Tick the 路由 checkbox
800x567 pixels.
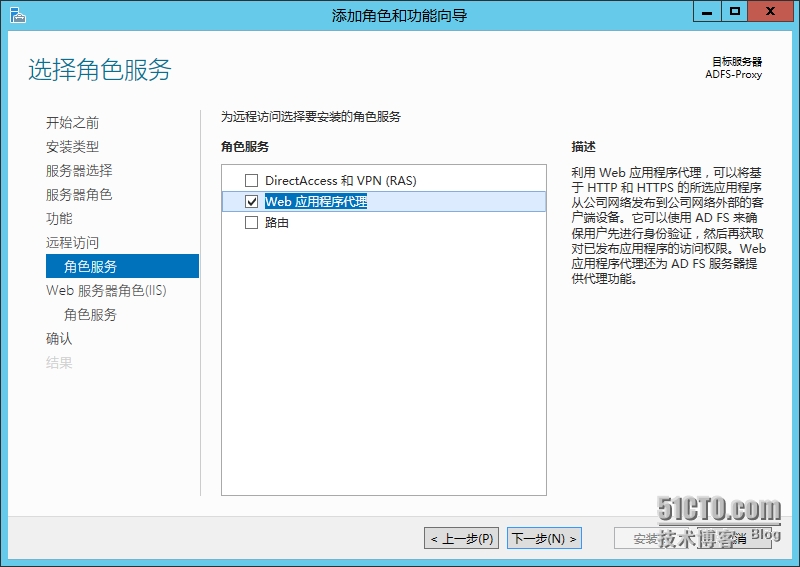click(x=252, y=223)
